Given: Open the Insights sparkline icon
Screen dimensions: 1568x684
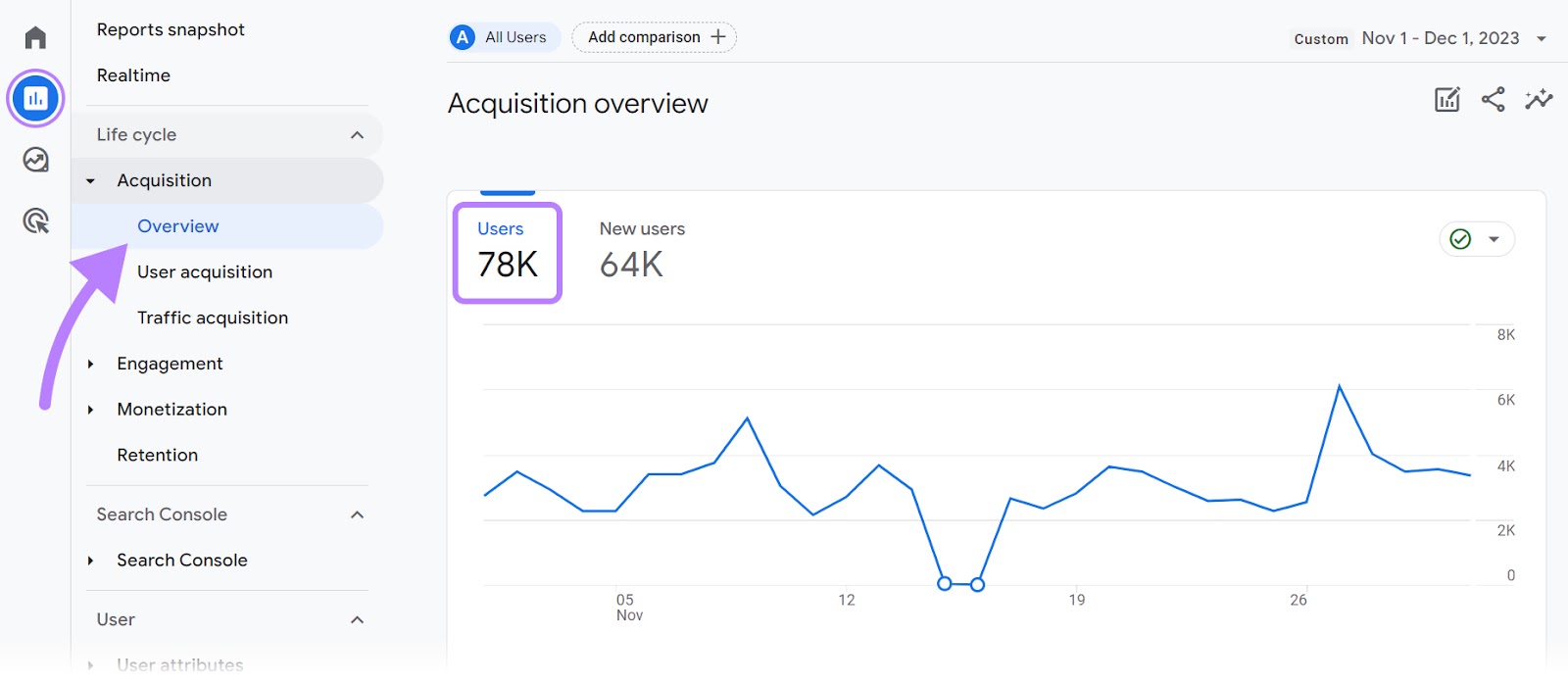Looking at the screenshot, I should pos(1539,99).
